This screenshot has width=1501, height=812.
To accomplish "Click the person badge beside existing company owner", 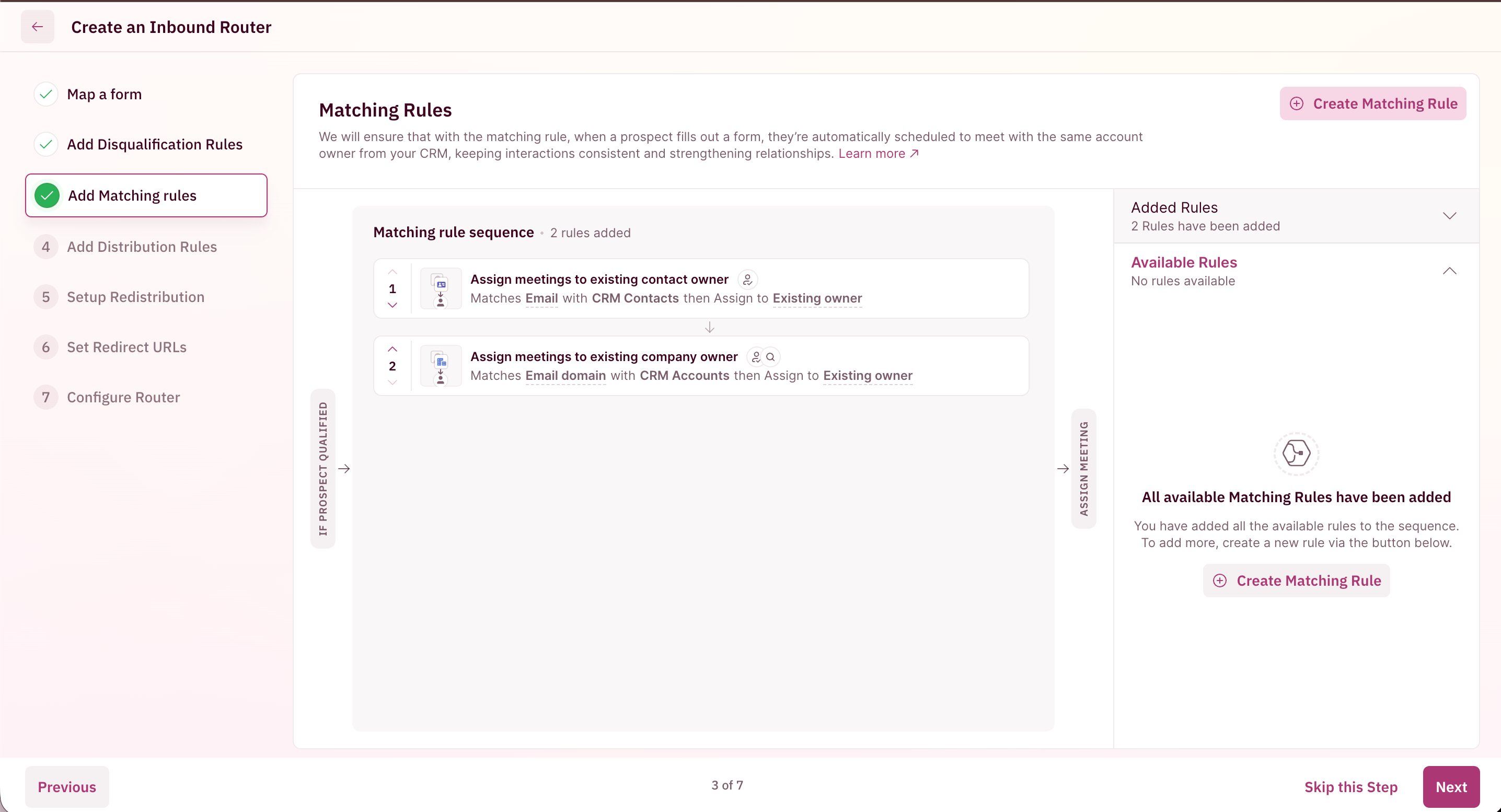I will pyautogui.click(x=756, y=356).
